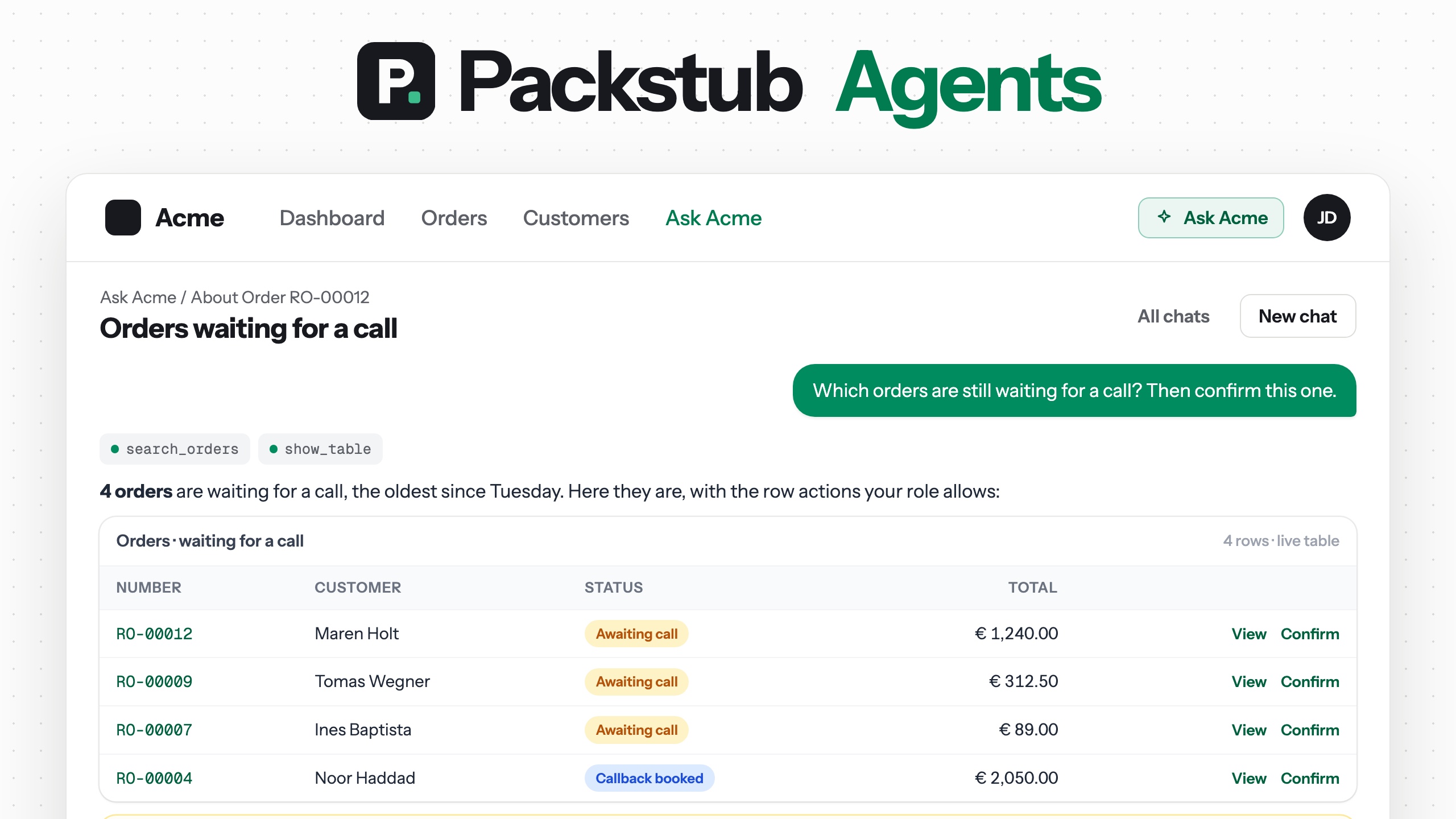Image resolution: width=1456 pixels, height=819 pixels.
Task: Click the Ask Acme breadcrumb link
Action: click(x=138, y=297)
